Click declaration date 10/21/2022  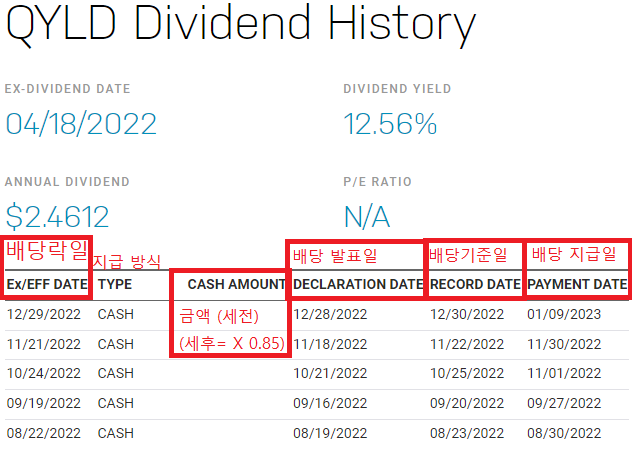[330, 373]
